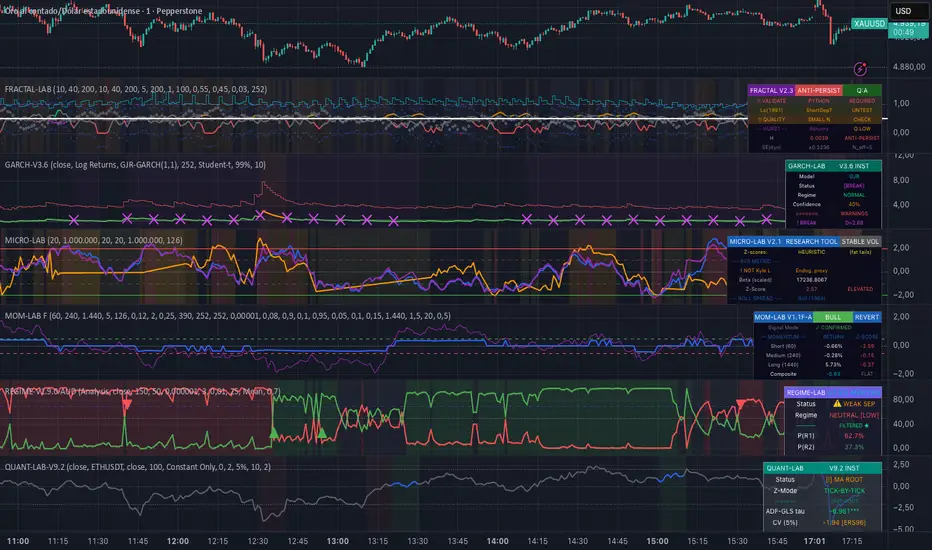
Task: Click the MICRO-LAB V2.1 header cell
Action: (x=755, y=241)
